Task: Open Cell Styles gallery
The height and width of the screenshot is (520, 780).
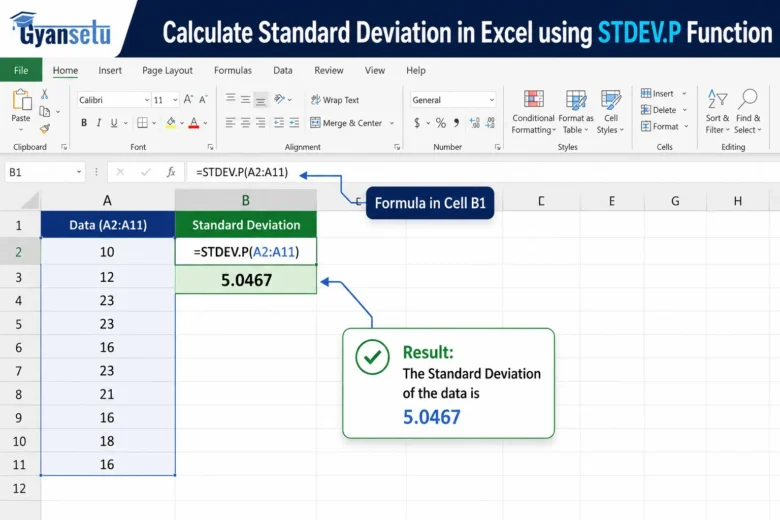Action: pyautogui.click(x=610, y=112)
